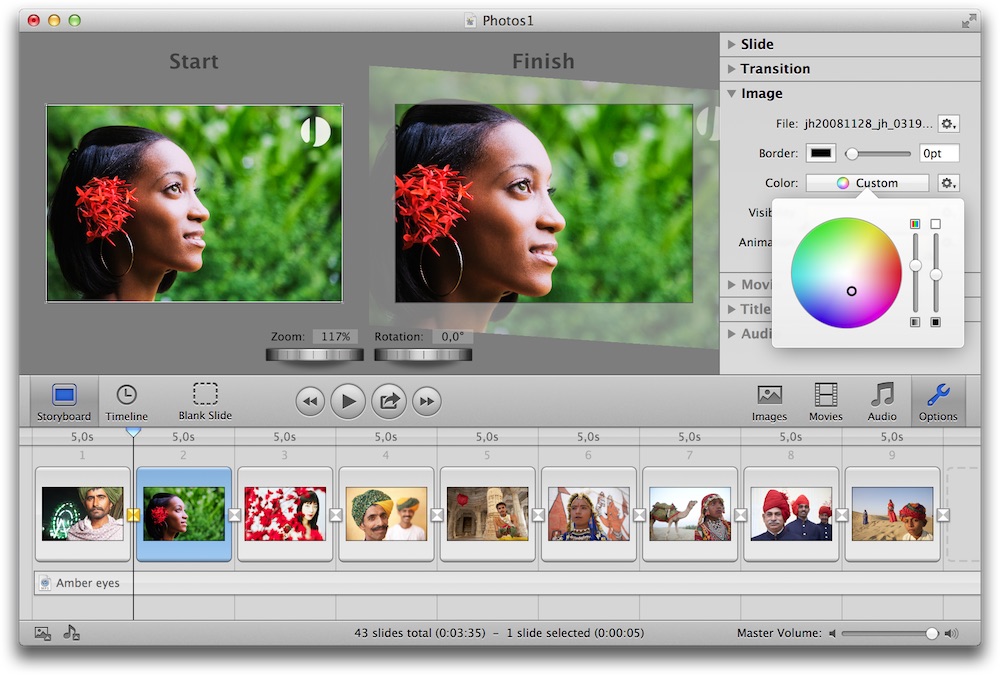The image size is (1000, 675).
Task: Click transition marker between slides 3 and 4
Action: click(x=336, y=515)
